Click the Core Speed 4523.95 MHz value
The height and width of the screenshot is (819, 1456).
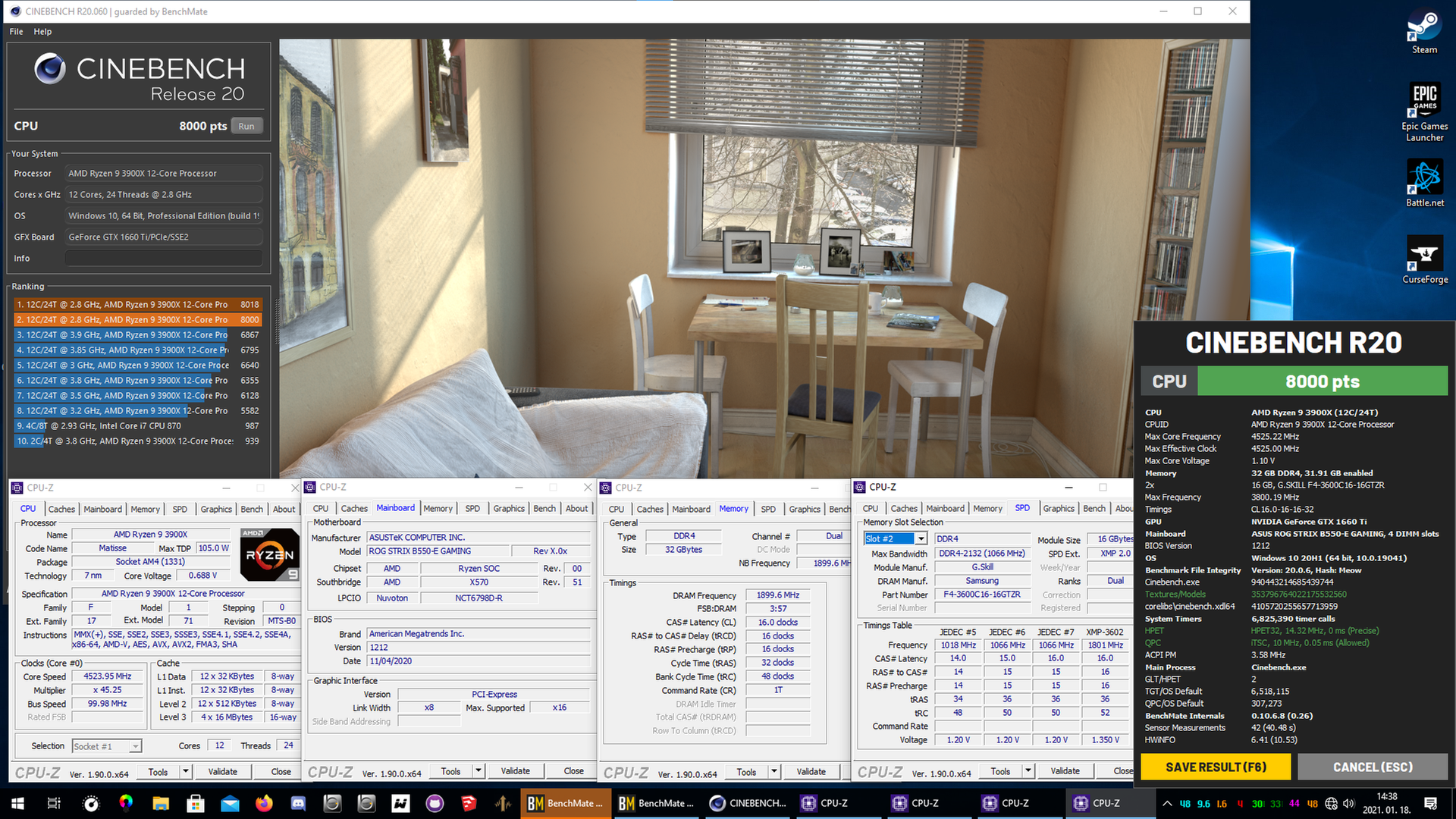click(107, 676)
